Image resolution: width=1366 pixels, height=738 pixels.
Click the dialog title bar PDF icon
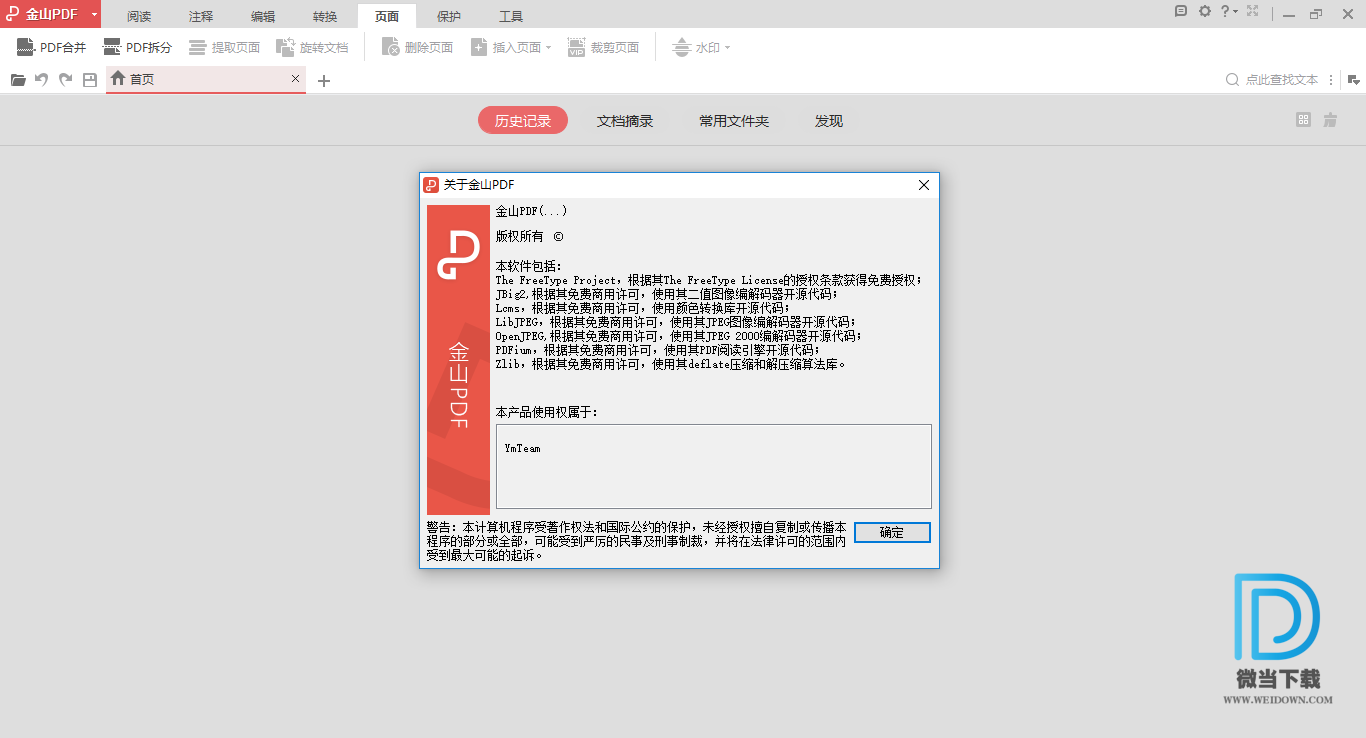coord(431,185)
